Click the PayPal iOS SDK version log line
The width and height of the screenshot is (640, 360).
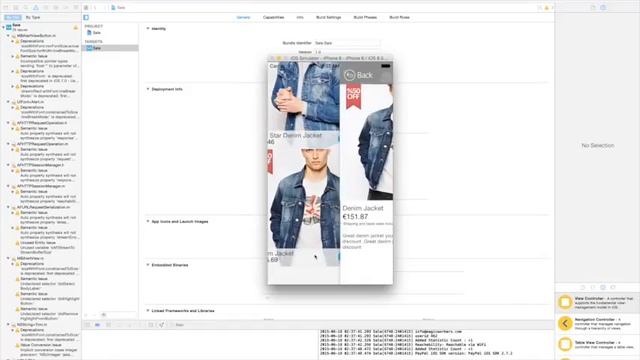(416, 353)
